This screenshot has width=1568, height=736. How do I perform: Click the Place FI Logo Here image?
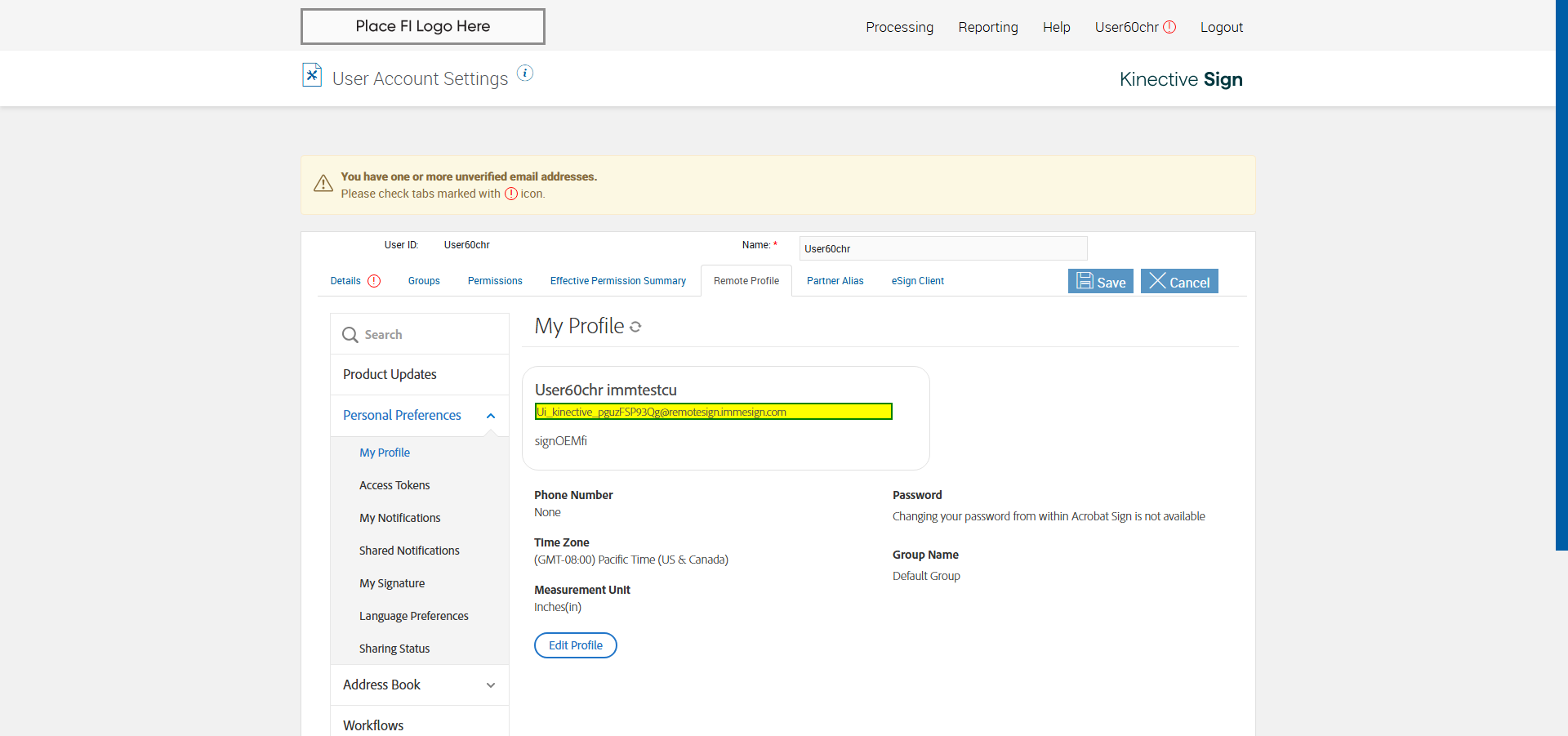pyautogui.click(x=423, y=26)
